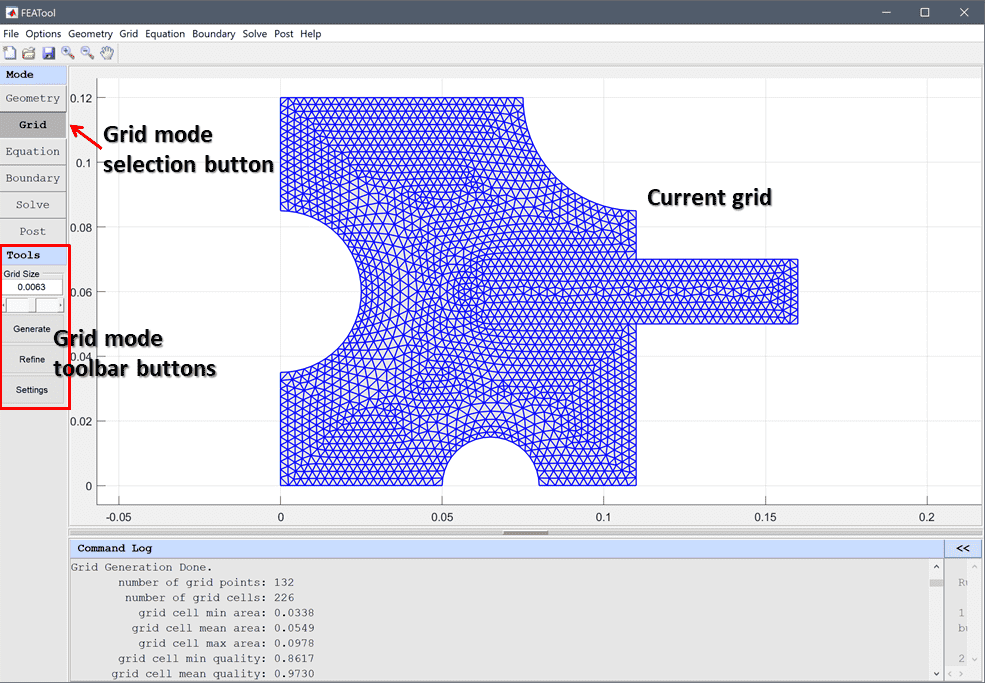
Task: Click the New model toolbar icon
Action: 10,53
